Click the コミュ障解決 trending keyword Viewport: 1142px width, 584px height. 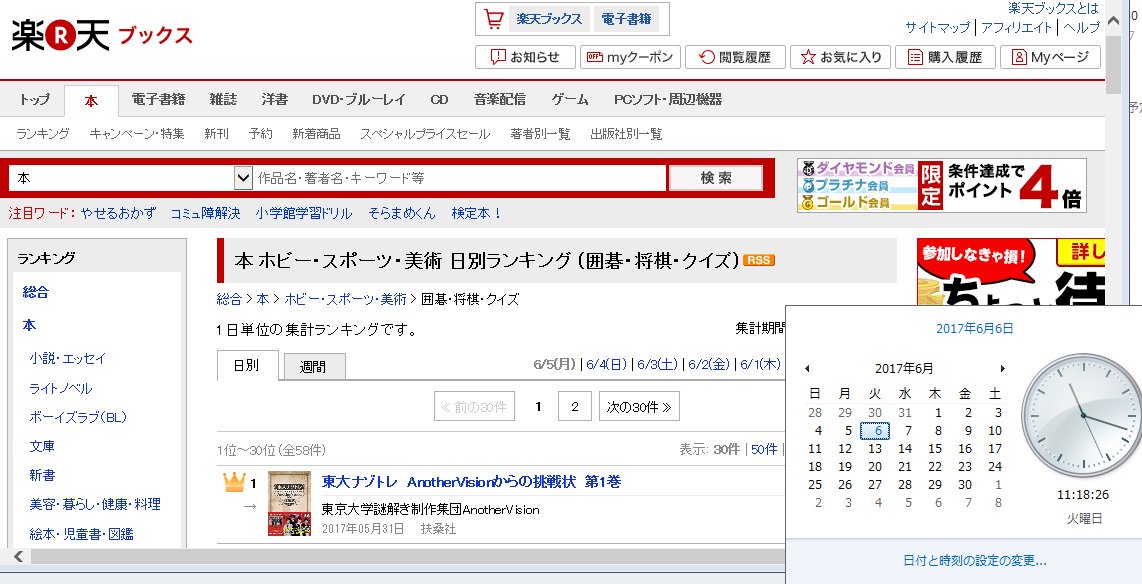205,213
